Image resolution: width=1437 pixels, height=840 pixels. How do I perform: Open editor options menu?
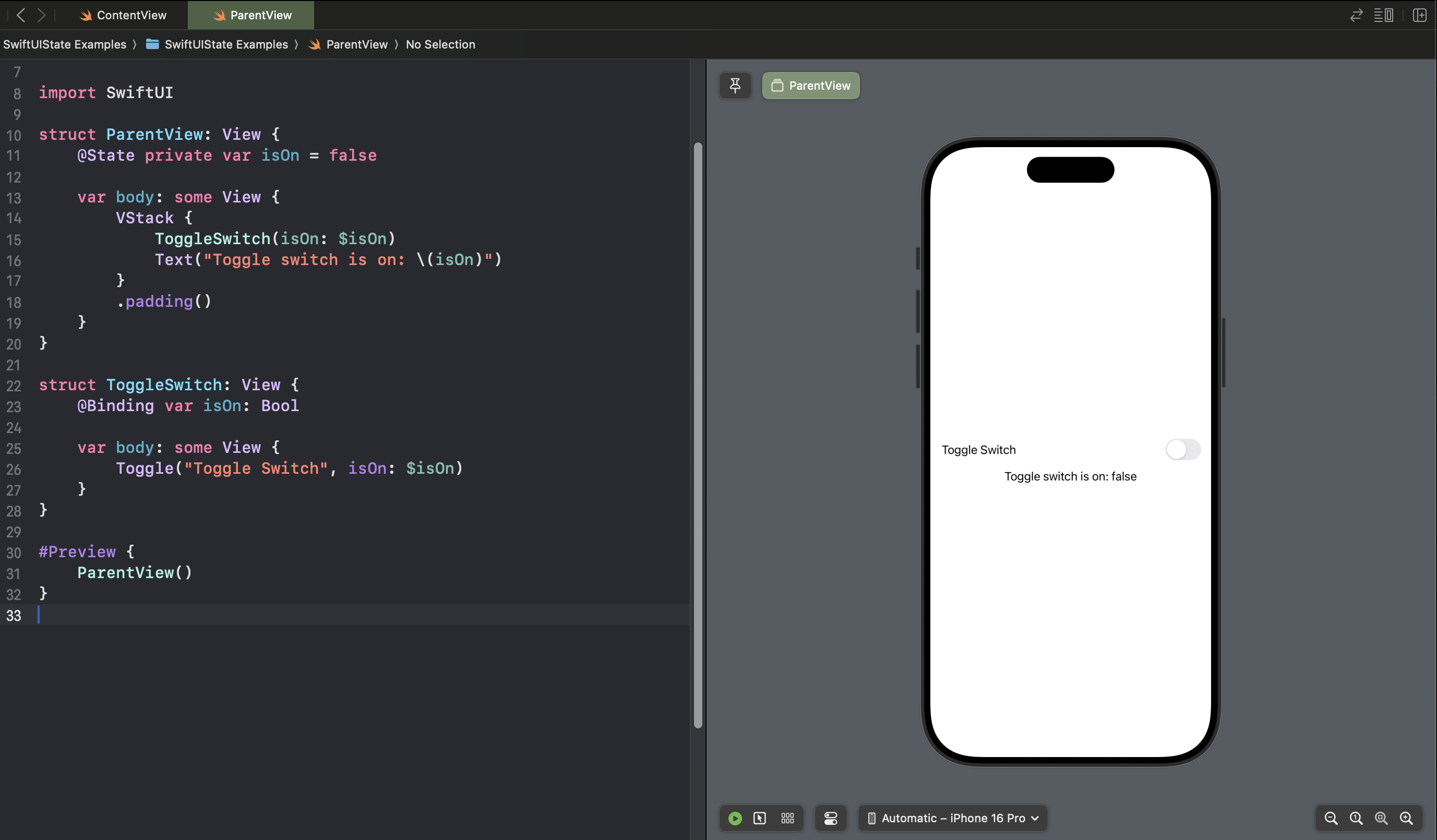click(x=1384, y=15)
